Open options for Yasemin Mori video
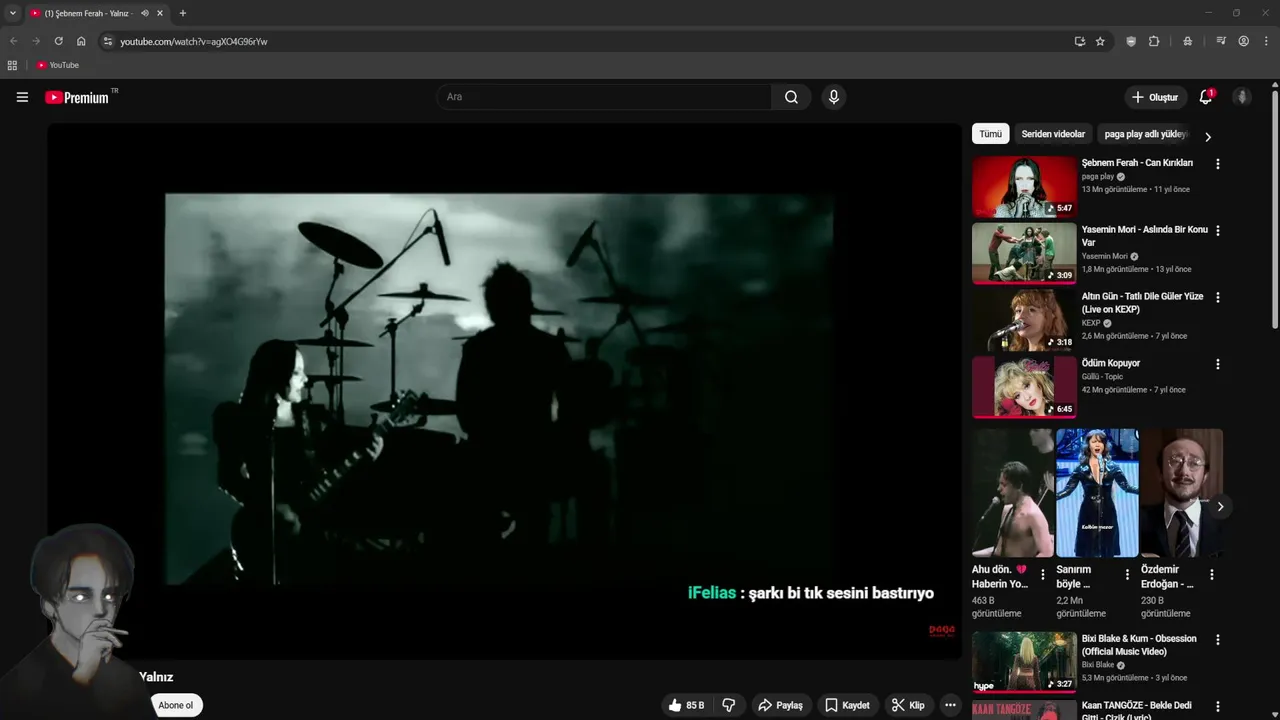 [1217, 231]
